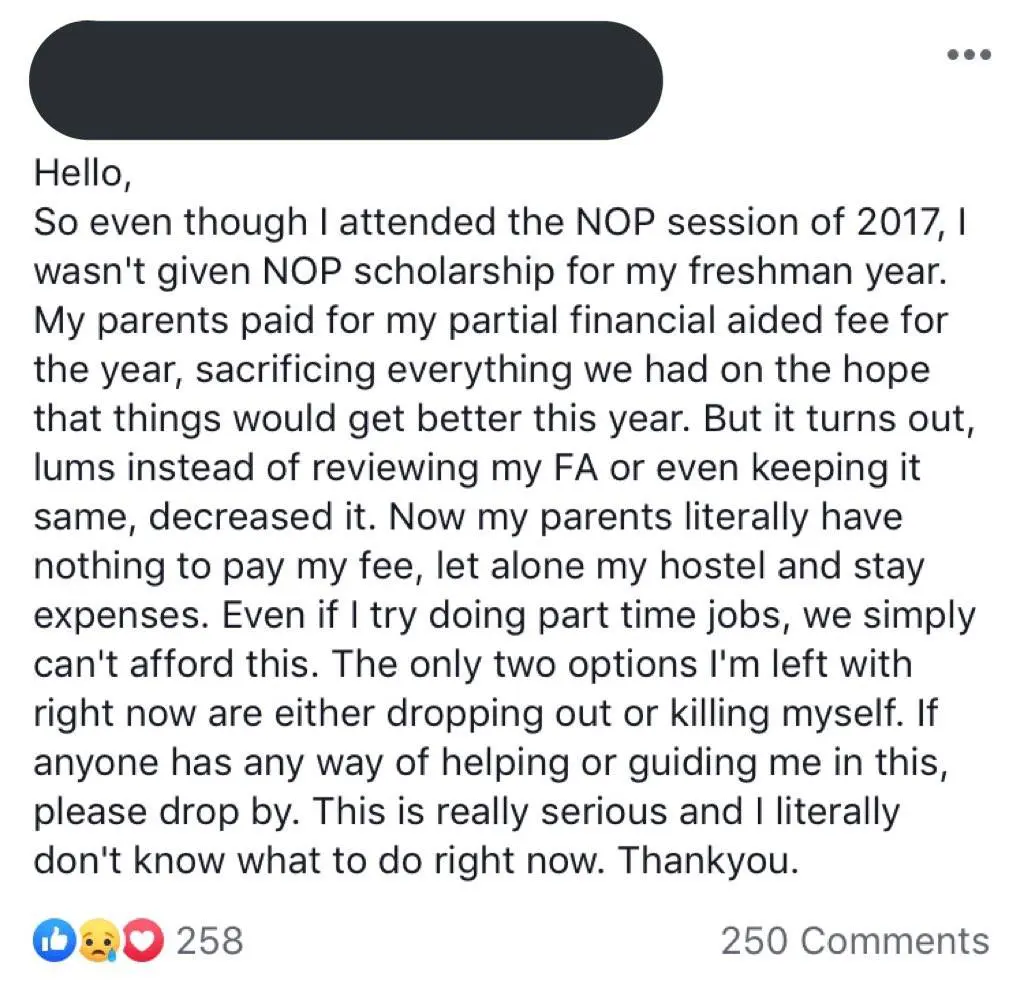This screenshot has width=1024, height=992.
Task: Click the 'Hello,' greeting line
Action: (x=82, y=173)
